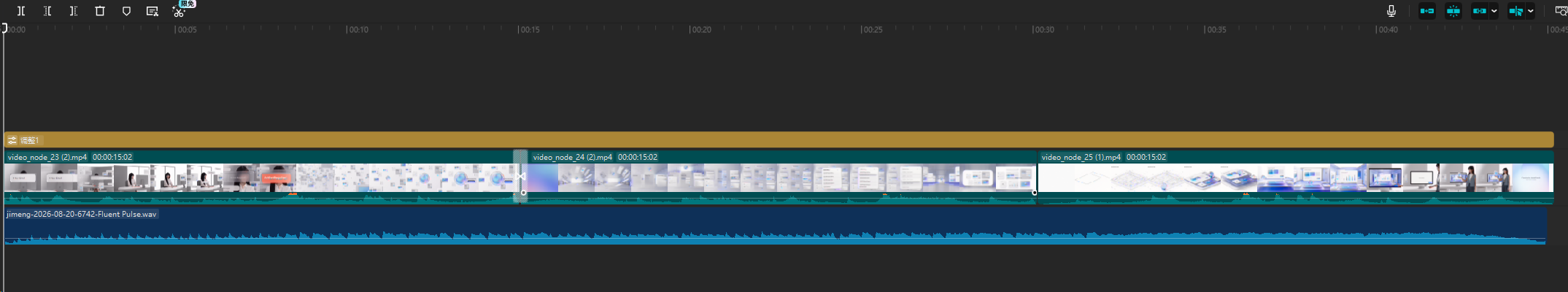This screenshot has width=1568, height=292.
Task: Click the golden adjustment layer bar
Action: (x=779, y=139)
